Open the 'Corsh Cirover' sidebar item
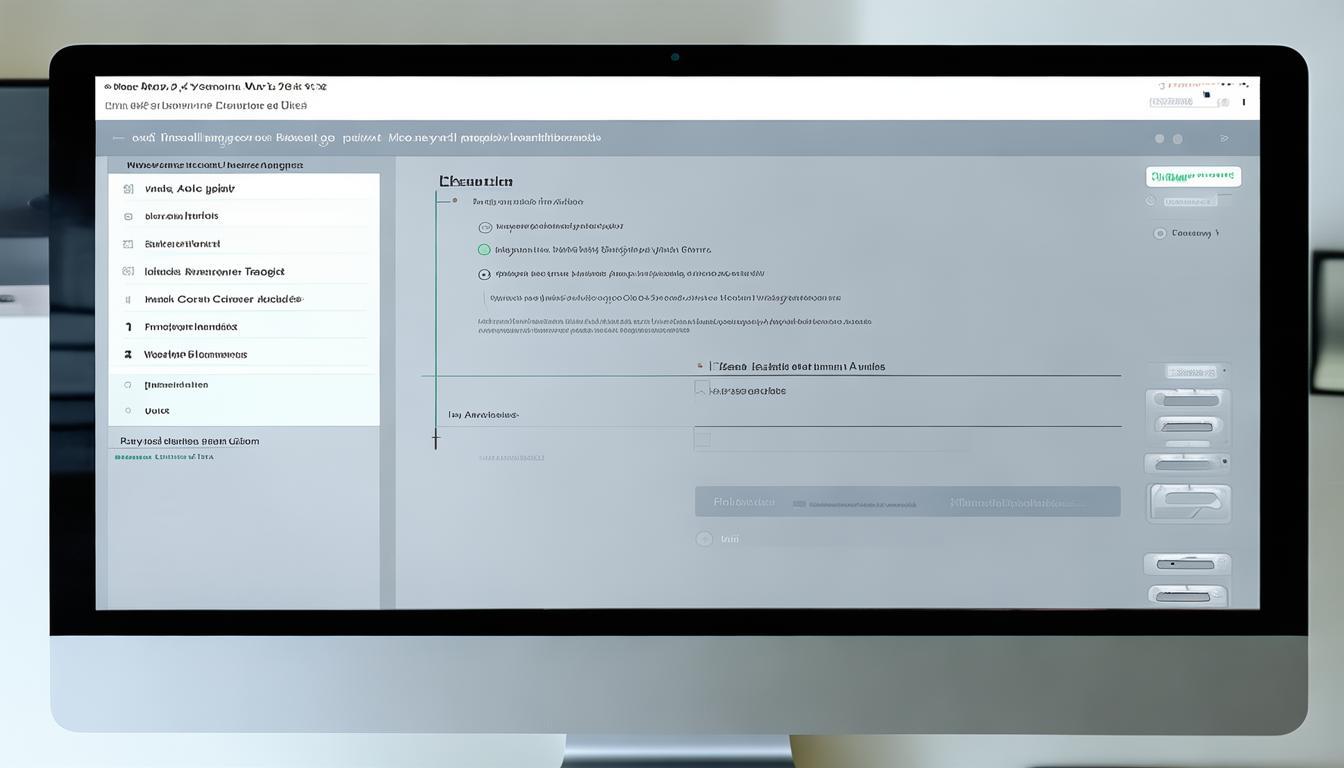Image resolution: width=1344 pixels, height=768 pixels. click(x=223, y=299)
